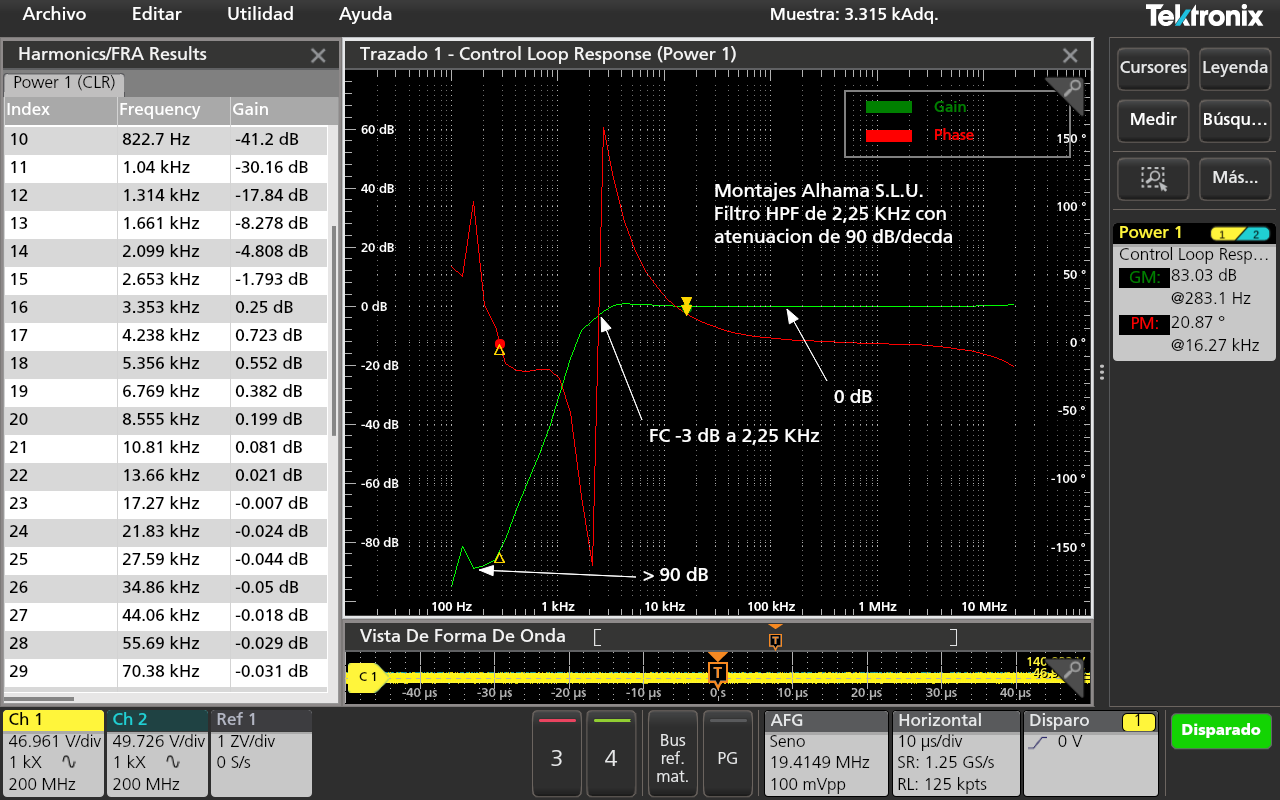Close the Trazado 1 Control Loop Response plot
The width and height of the screenshot is (1280, 800).
[1070, 56]
